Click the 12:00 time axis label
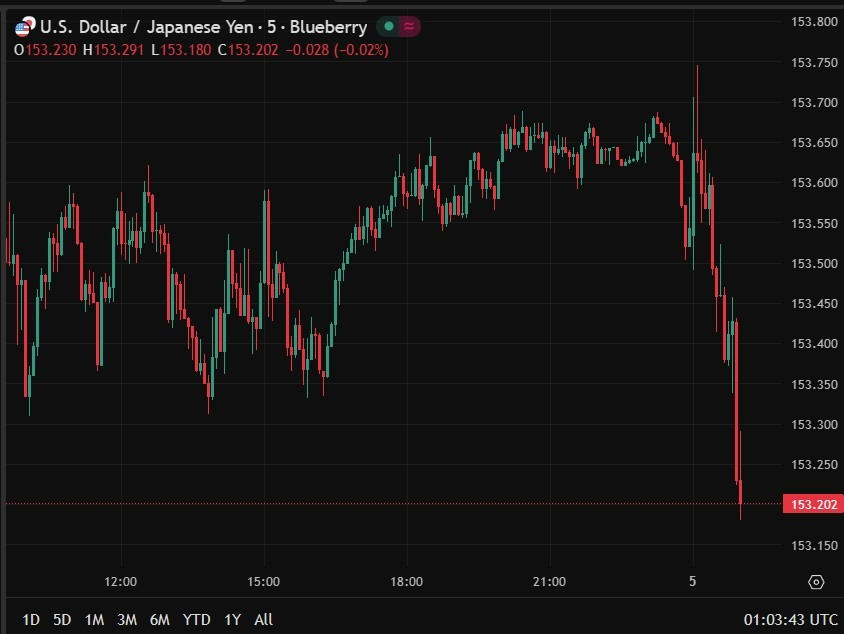The width and height of the screenshot is (844, 634). pos(120,582)
